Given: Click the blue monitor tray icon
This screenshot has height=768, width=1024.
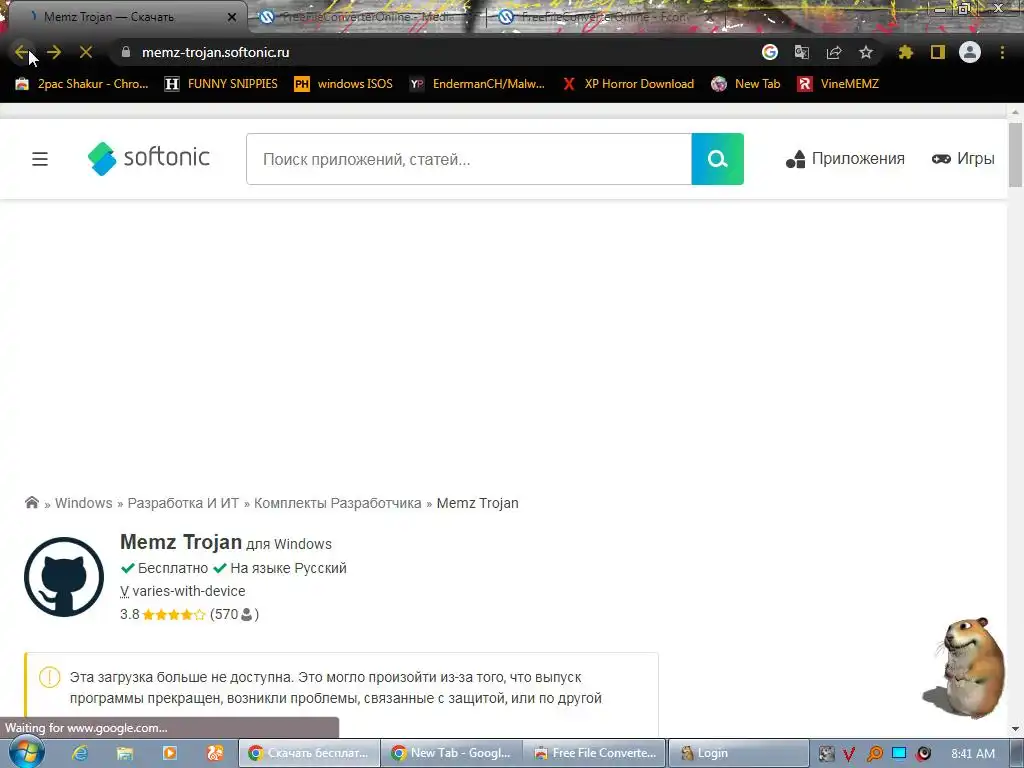Looking at the screenshot, I should tap(899, 753).
